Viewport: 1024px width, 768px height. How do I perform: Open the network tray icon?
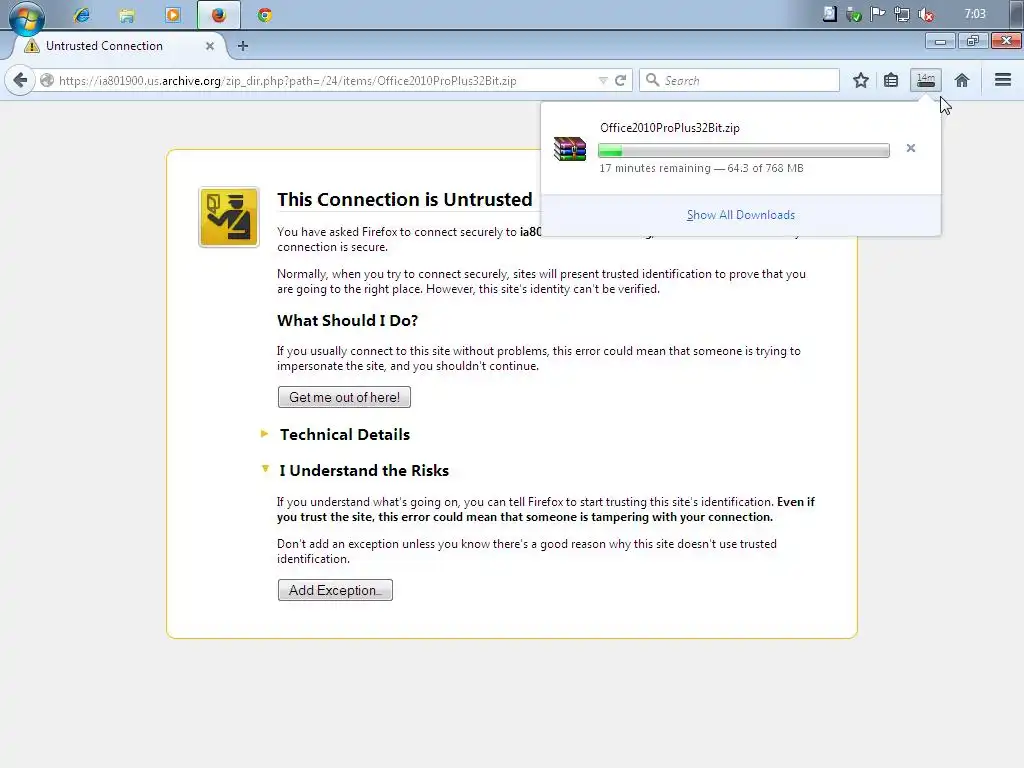902,14
